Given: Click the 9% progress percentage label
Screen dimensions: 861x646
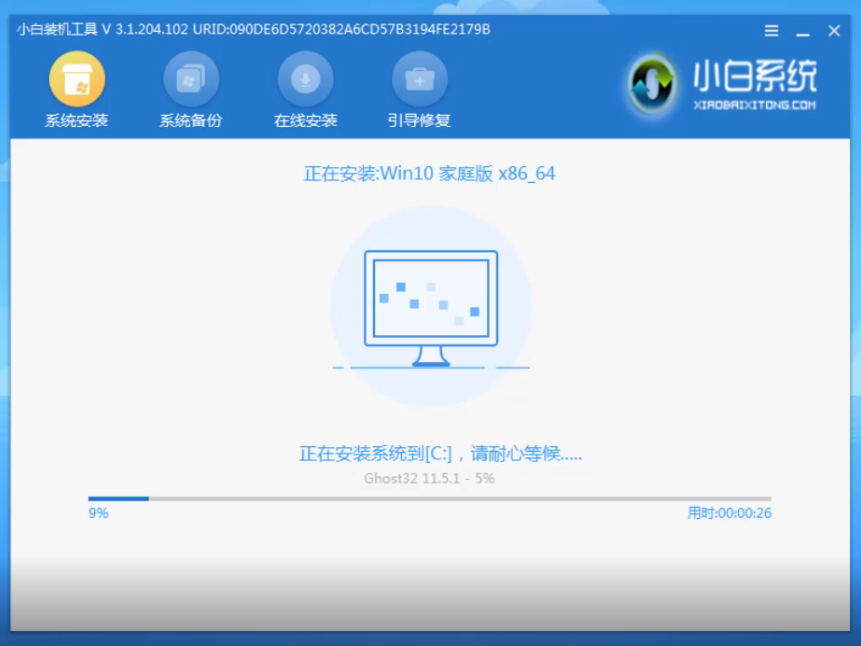Looking at the screenshot, I should tap(99, 512).
